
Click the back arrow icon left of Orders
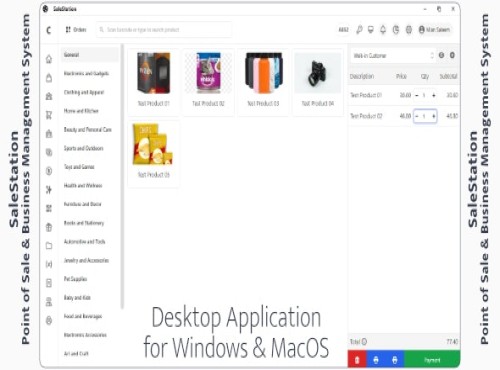pyautogui.click(x=49, y=30)
